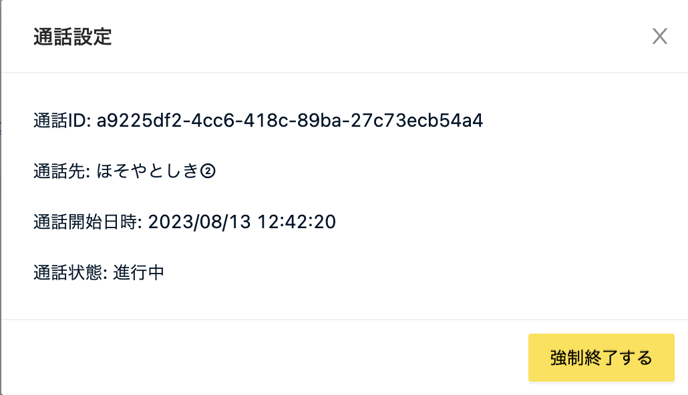688x395 pixels.
Task: Close the 通話設定 dialog with the X icon
Action: click(x=659, y=36)
